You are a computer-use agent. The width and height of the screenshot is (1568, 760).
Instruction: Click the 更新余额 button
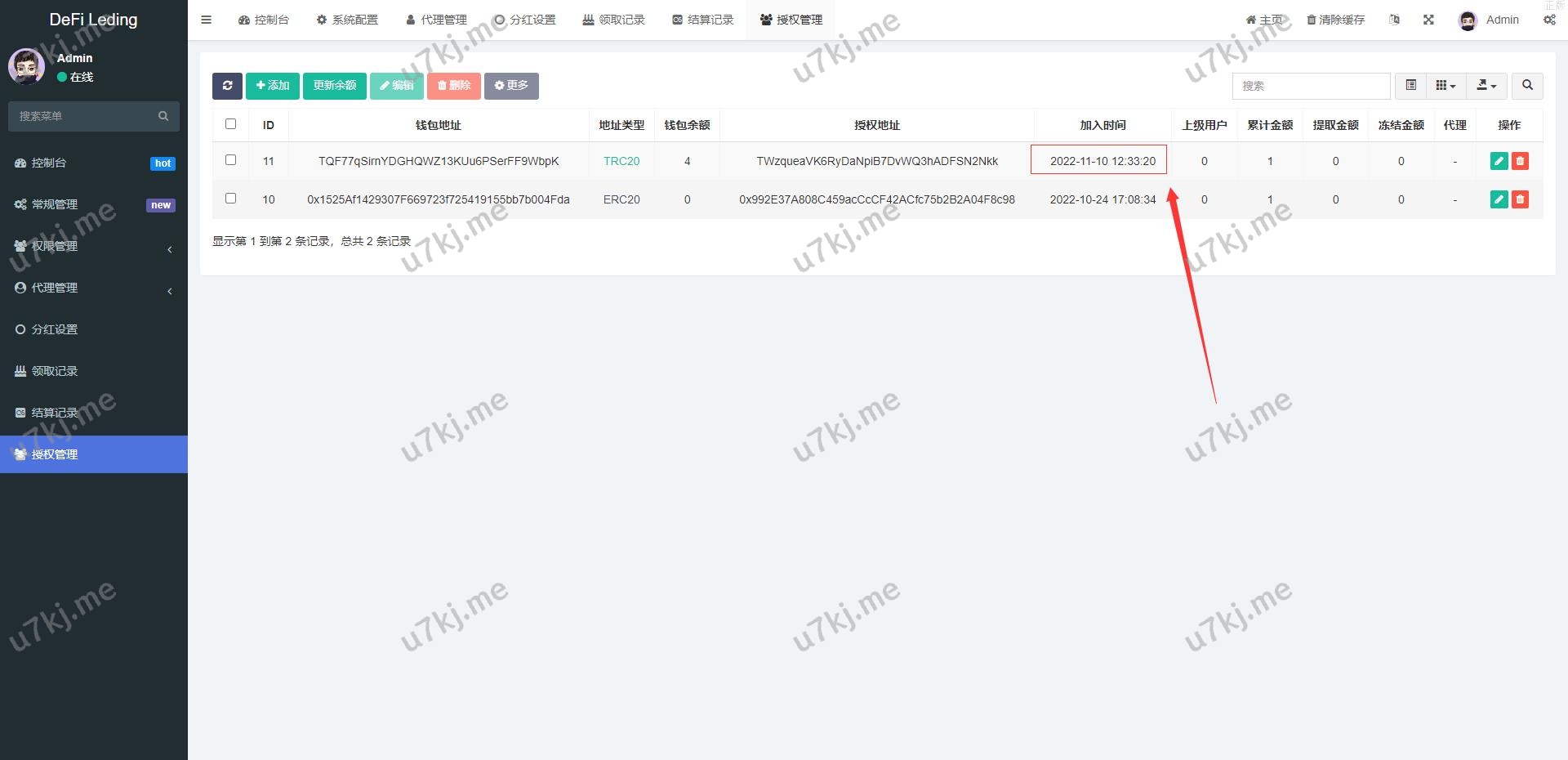(335, 86)
